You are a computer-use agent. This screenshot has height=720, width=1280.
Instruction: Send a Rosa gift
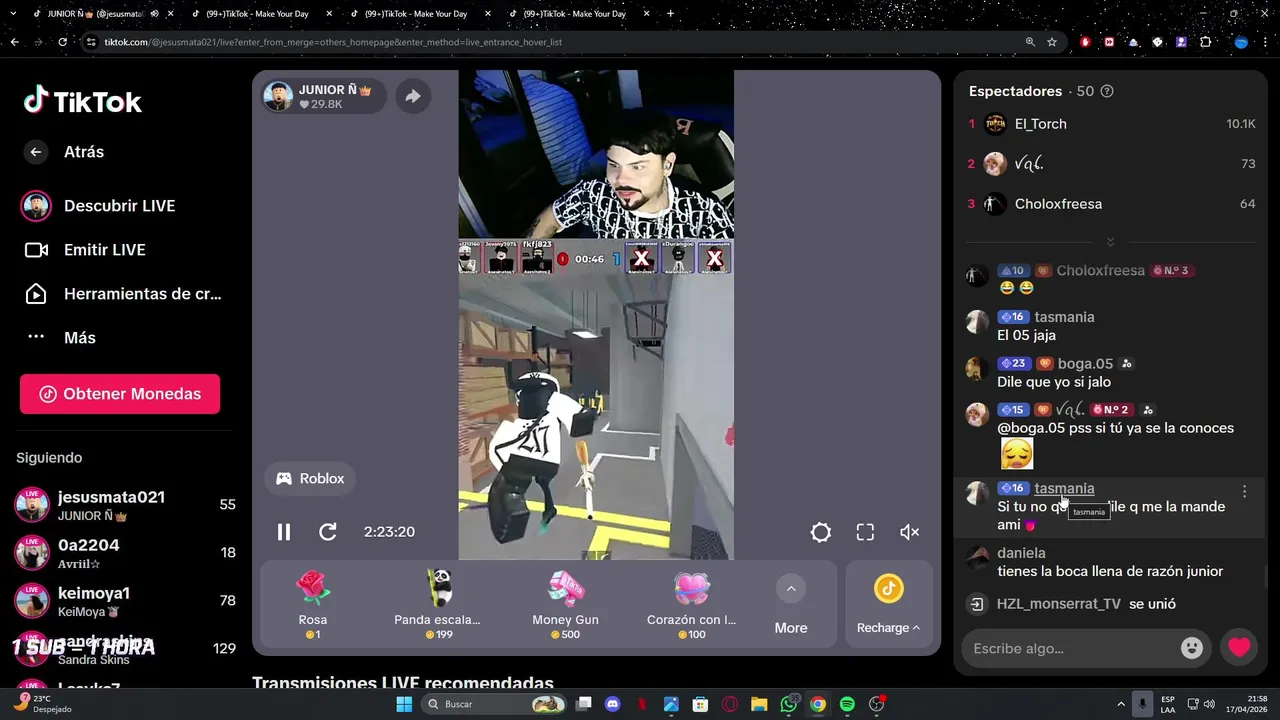(x=313, y=604)
